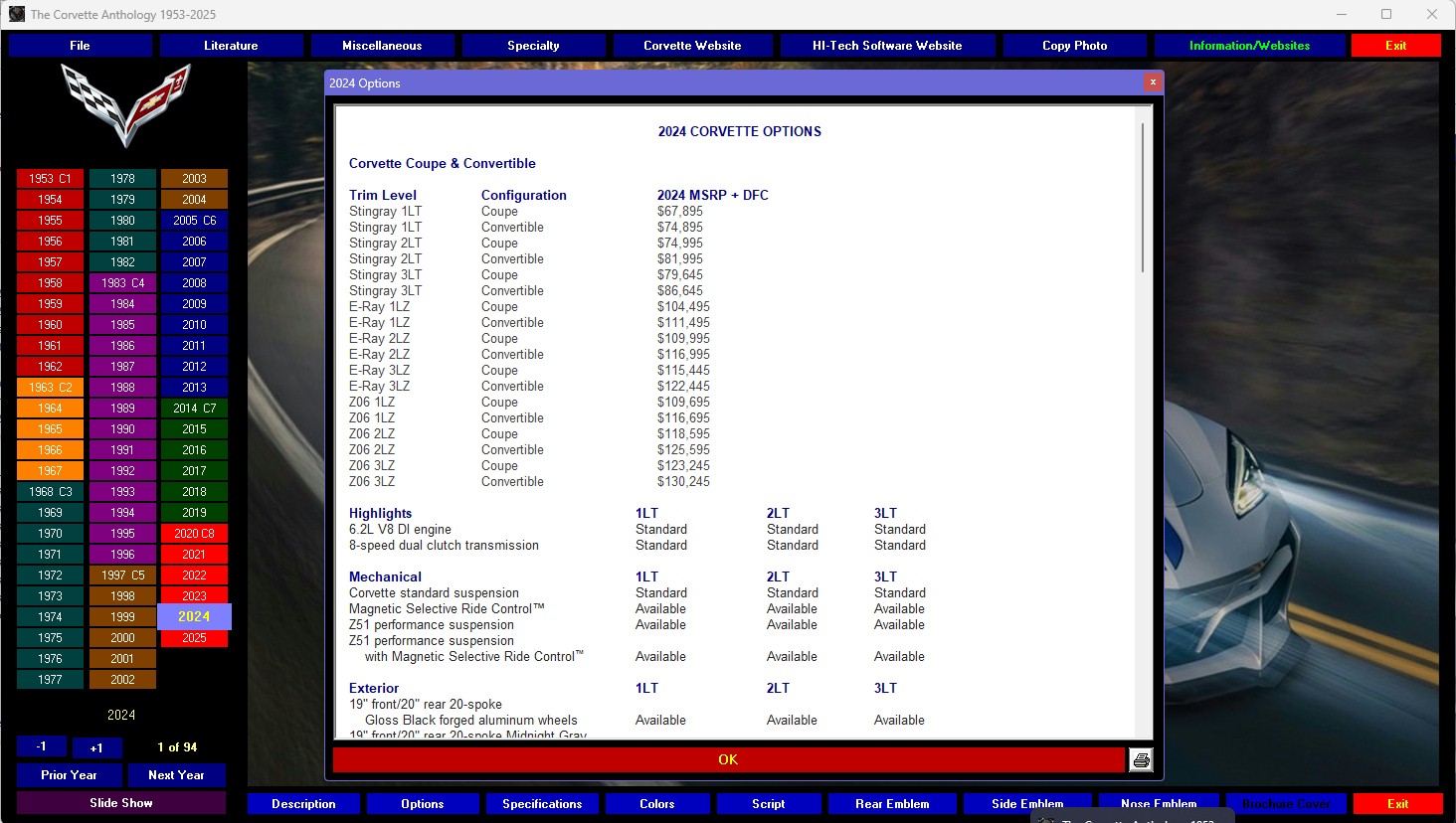The height and width of the screenshot is (823, 1456).
Task: Open the Miscellaneous menu
Action: click(x=383, y=46)
